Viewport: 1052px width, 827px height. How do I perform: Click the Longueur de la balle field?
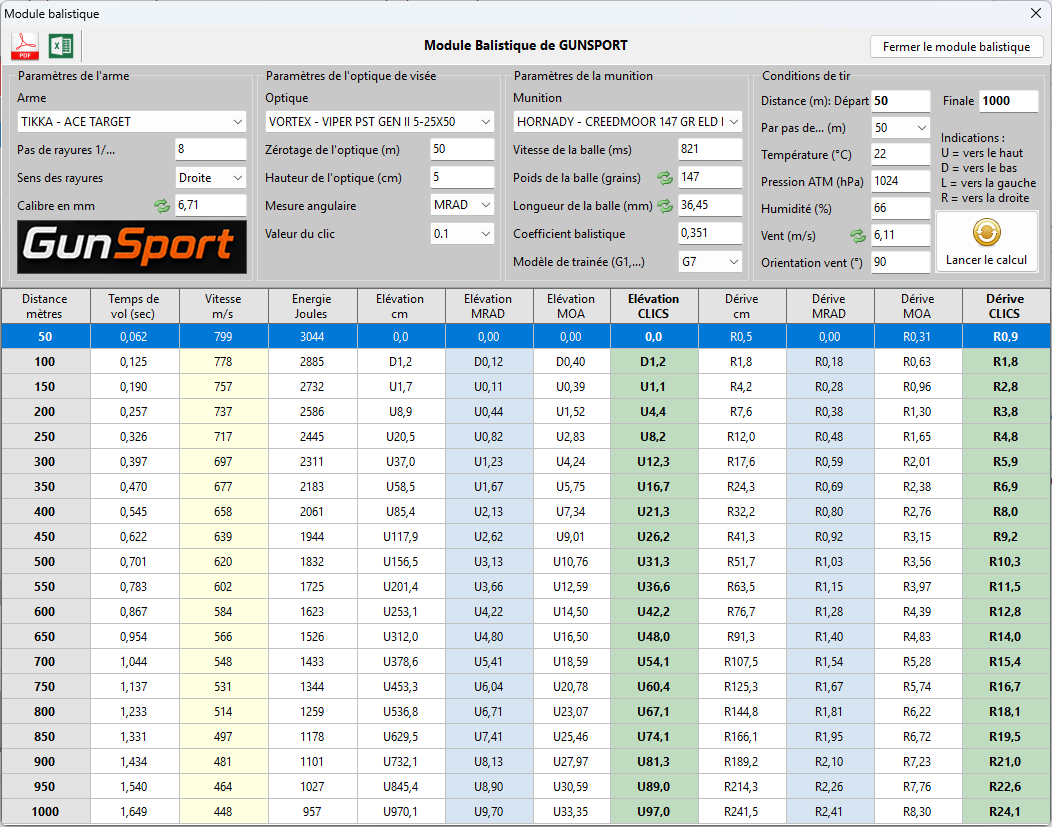[710, 205]
